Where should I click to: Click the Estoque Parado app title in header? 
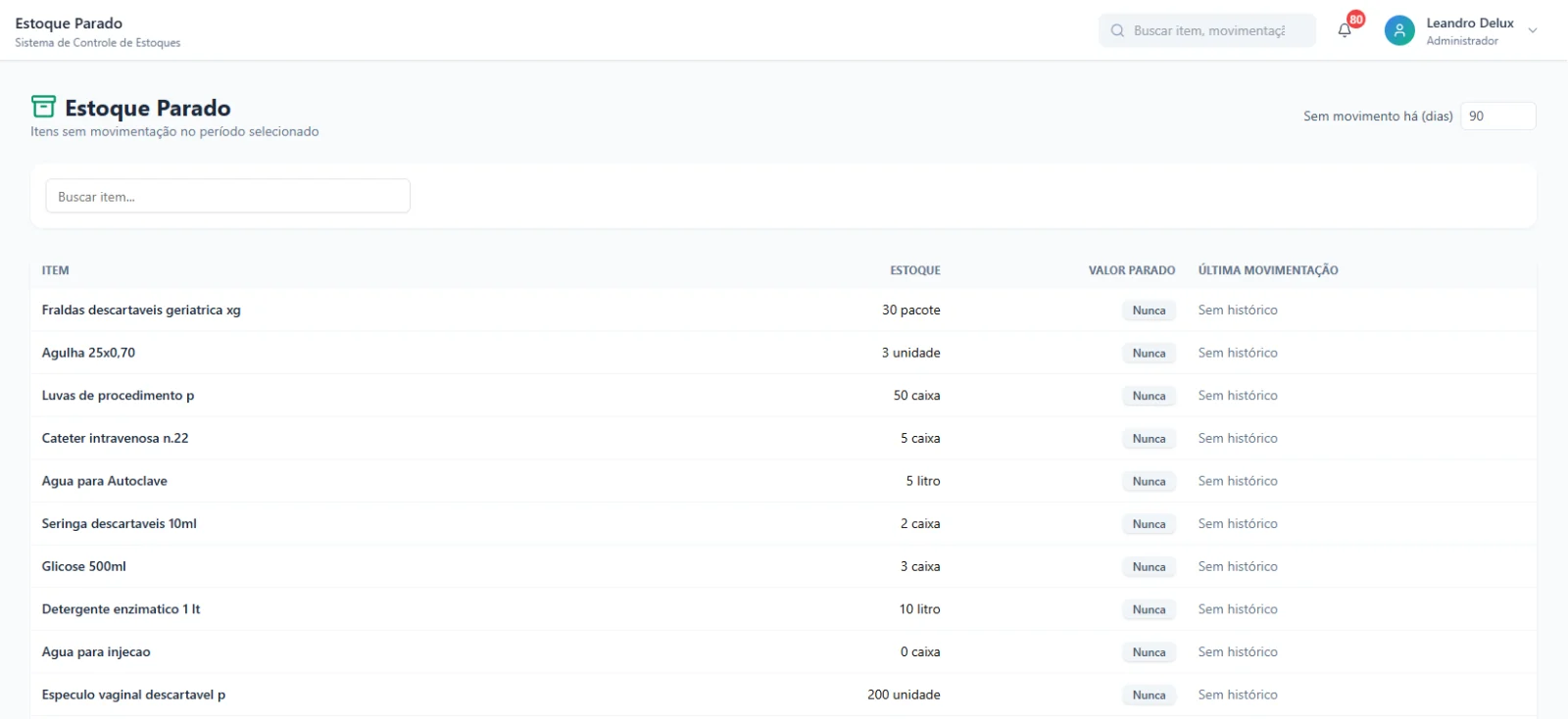pos(69,24)
